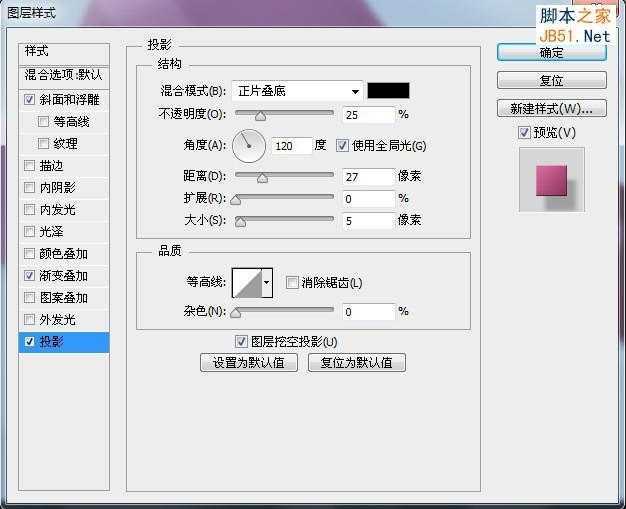
Task: Click the style preview thumbnail
Action: (x=552, y=180)
